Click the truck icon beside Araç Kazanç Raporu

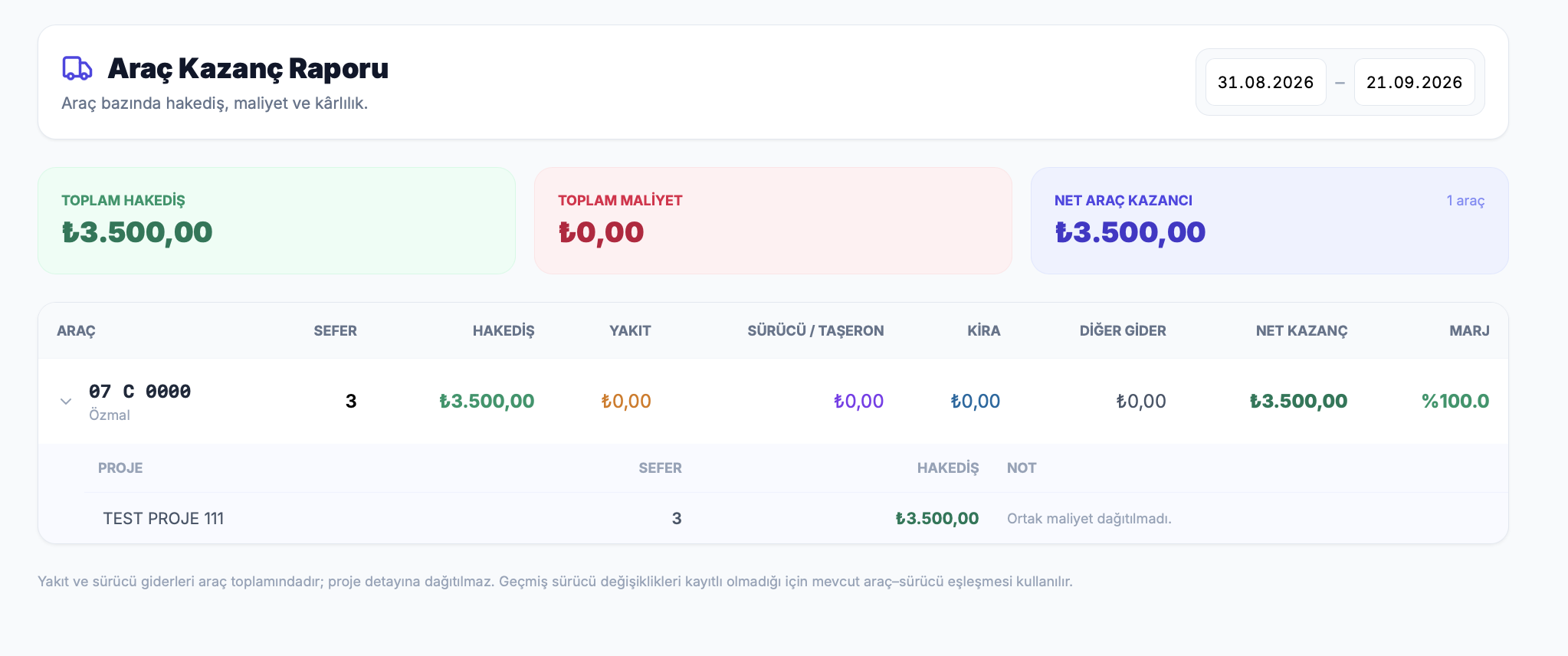77,68
